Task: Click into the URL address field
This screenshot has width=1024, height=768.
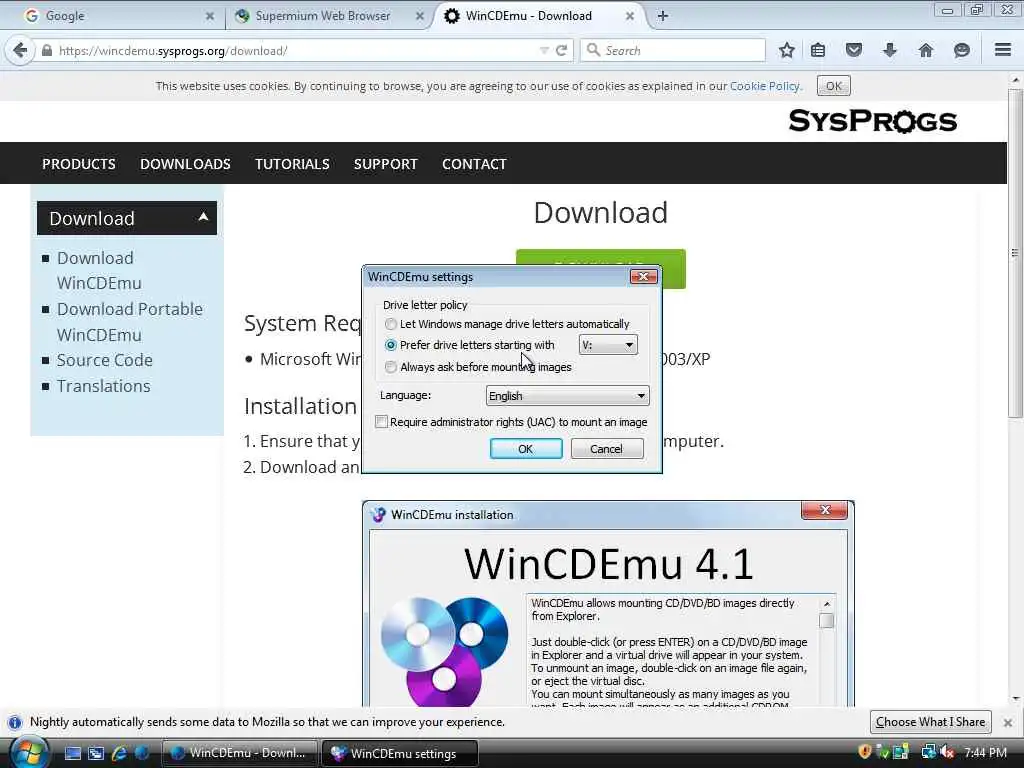Action: coord(294,50)
